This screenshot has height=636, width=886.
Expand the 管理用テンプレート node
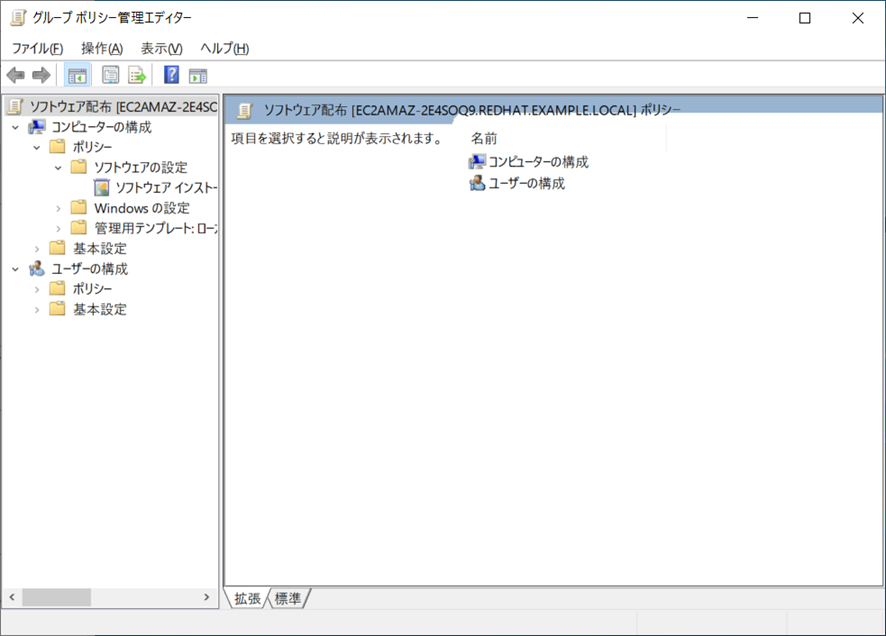tap(58, 229)
